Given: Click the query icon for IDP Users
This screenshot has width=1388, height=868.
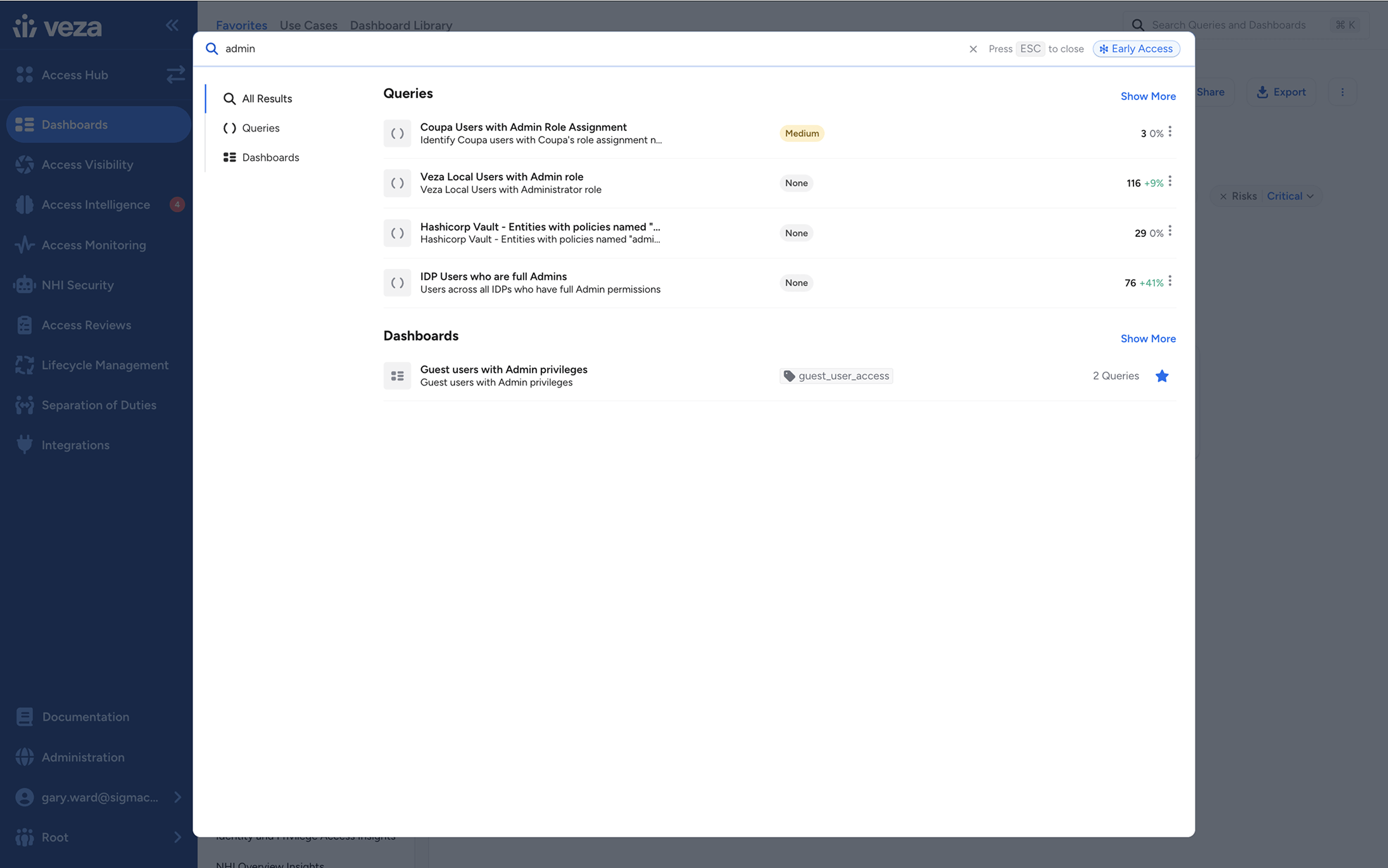Looking at the screenshot, I should [x=397, y=283].
